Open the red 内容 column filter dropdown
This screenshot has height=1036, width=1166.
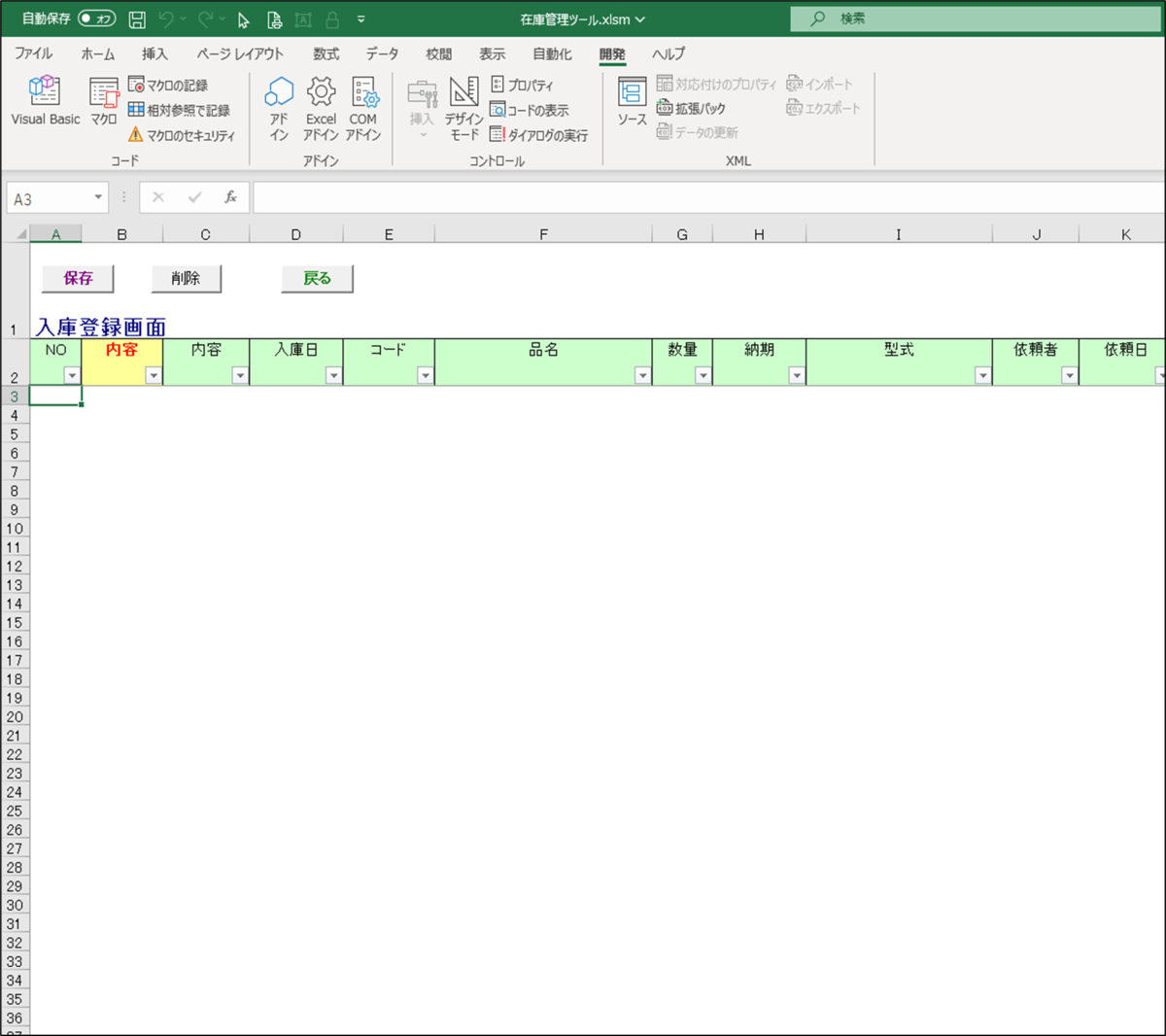click(154, 375)
